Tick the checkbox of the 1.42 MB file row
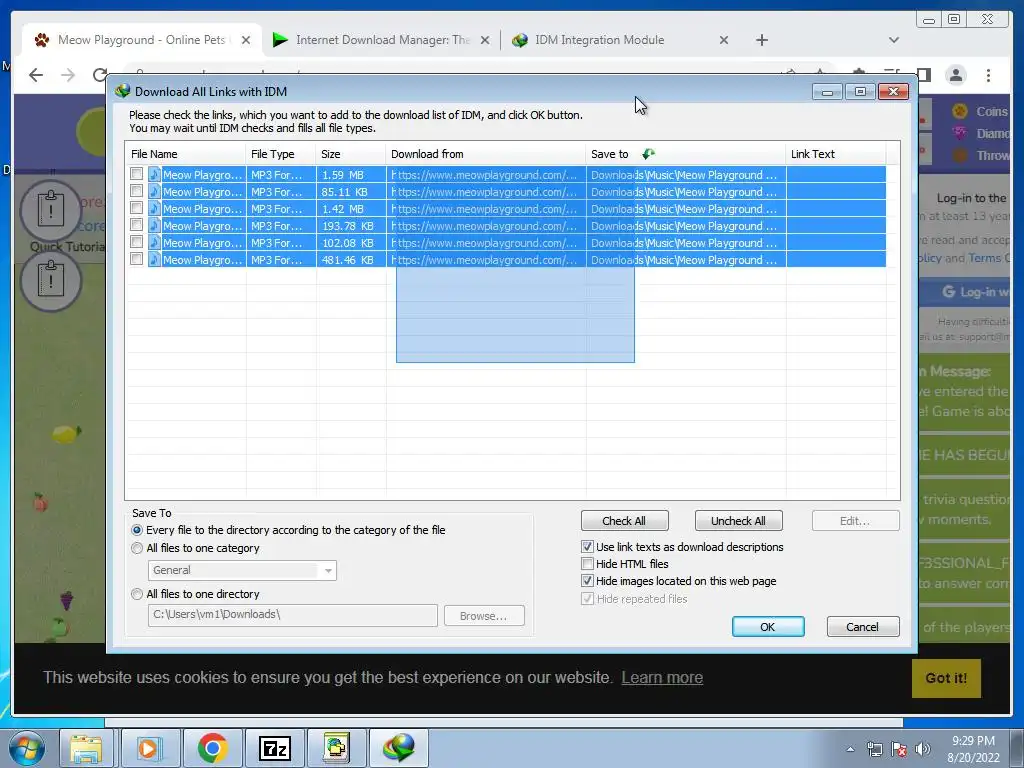 tap(136, 208)
